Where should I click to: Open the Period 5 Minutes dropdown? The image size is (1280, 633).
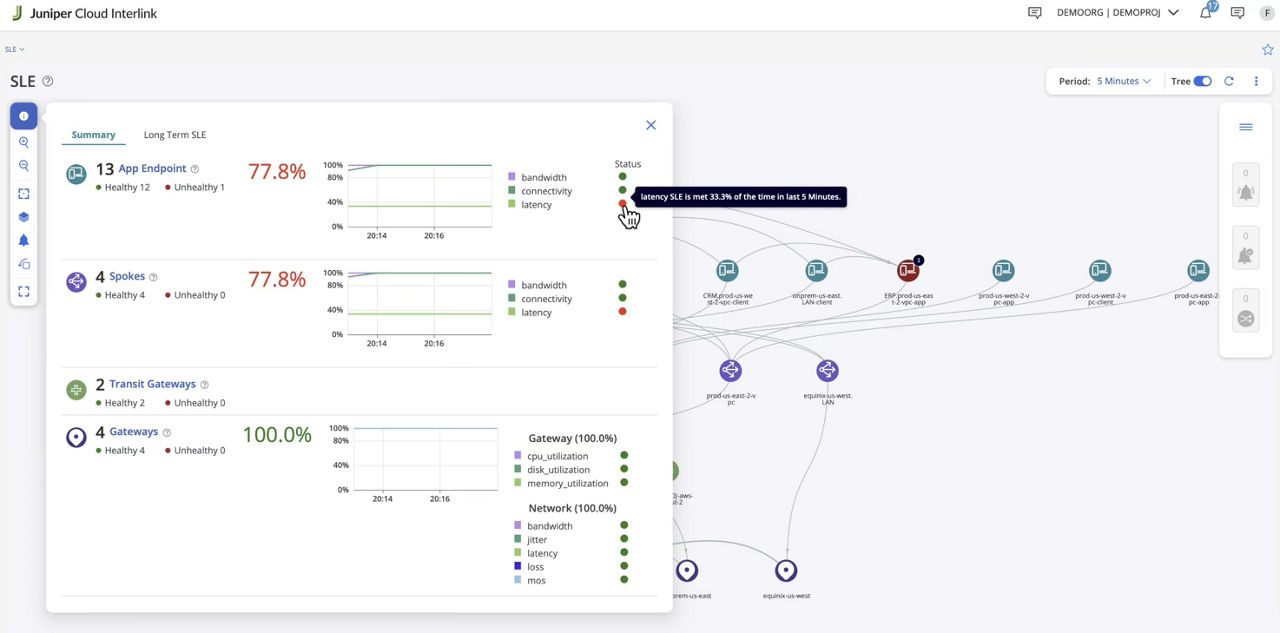[1122, 80]
